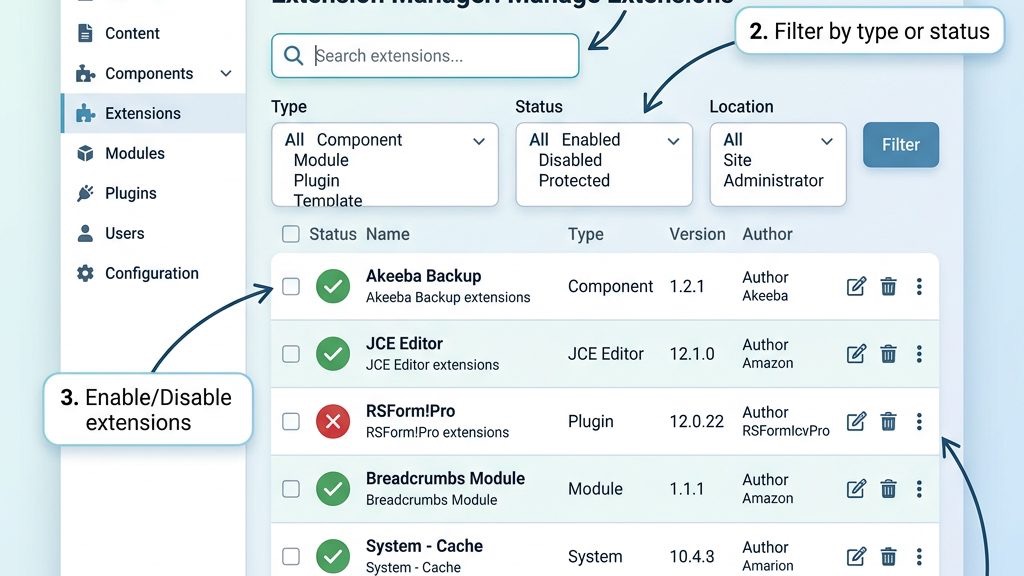Select Extensions in the sidebar menu
The image size is (1024, 576).
[x=141, y=113]
